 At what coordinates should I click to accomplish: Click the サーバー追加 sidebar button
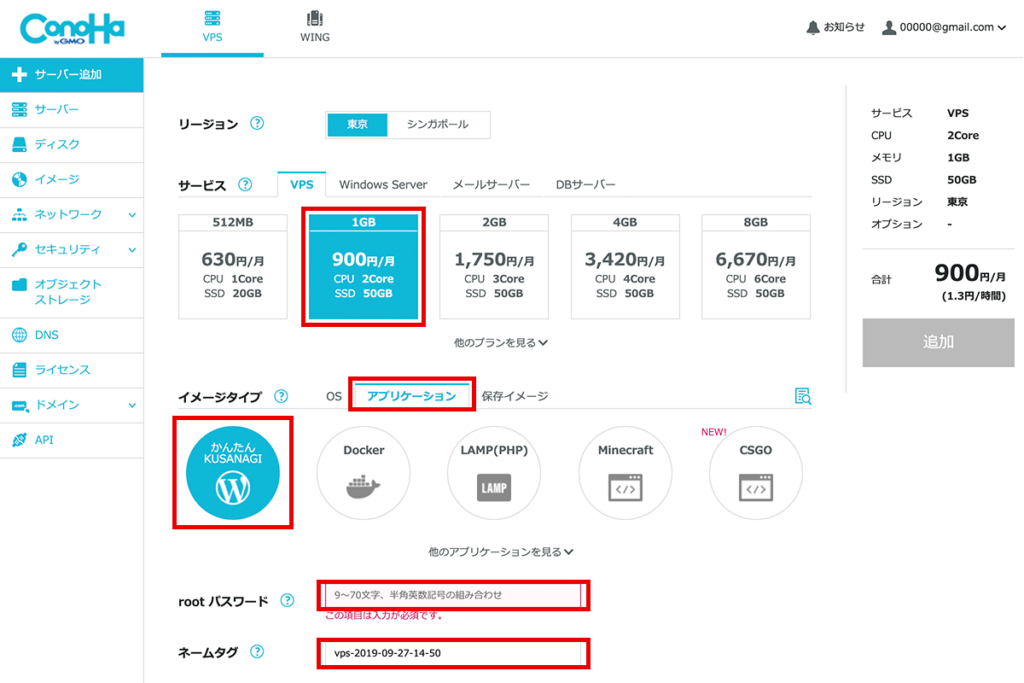(72, 74)
